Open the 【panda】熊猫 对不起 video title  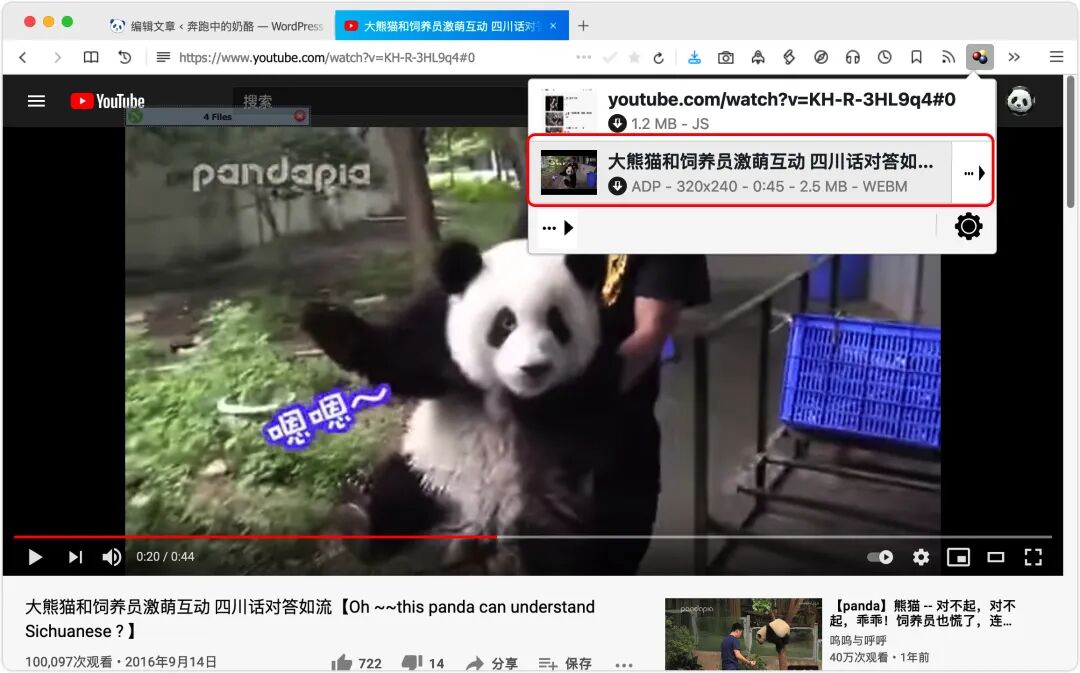922,613
